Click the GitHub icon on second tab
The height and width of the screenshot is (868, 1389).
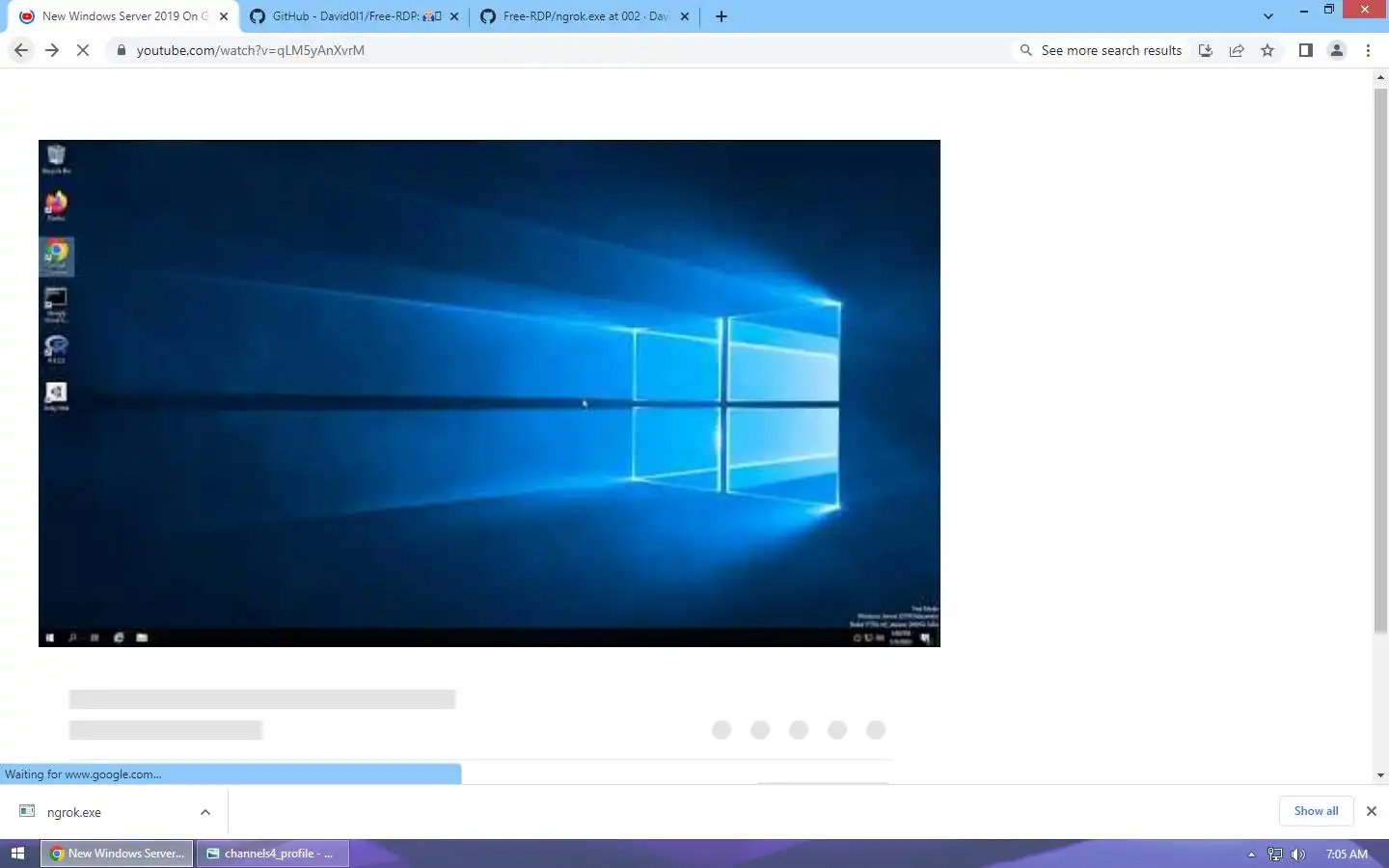258,16
